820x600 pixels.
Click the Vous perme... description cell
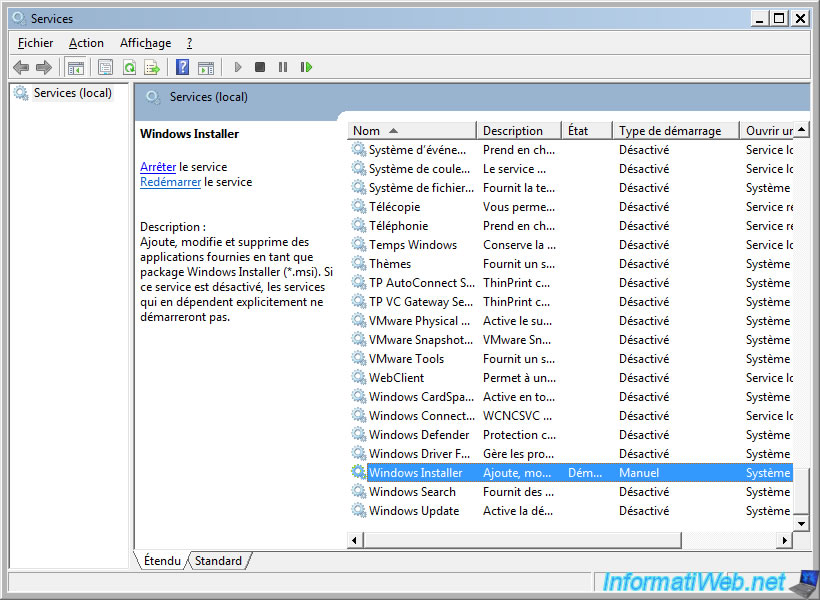519,207
